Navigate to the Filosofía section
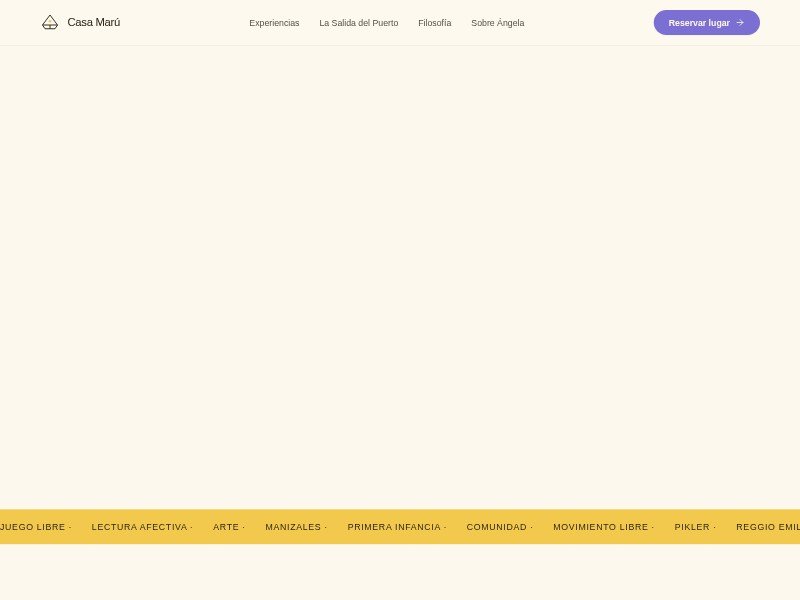 434,23
